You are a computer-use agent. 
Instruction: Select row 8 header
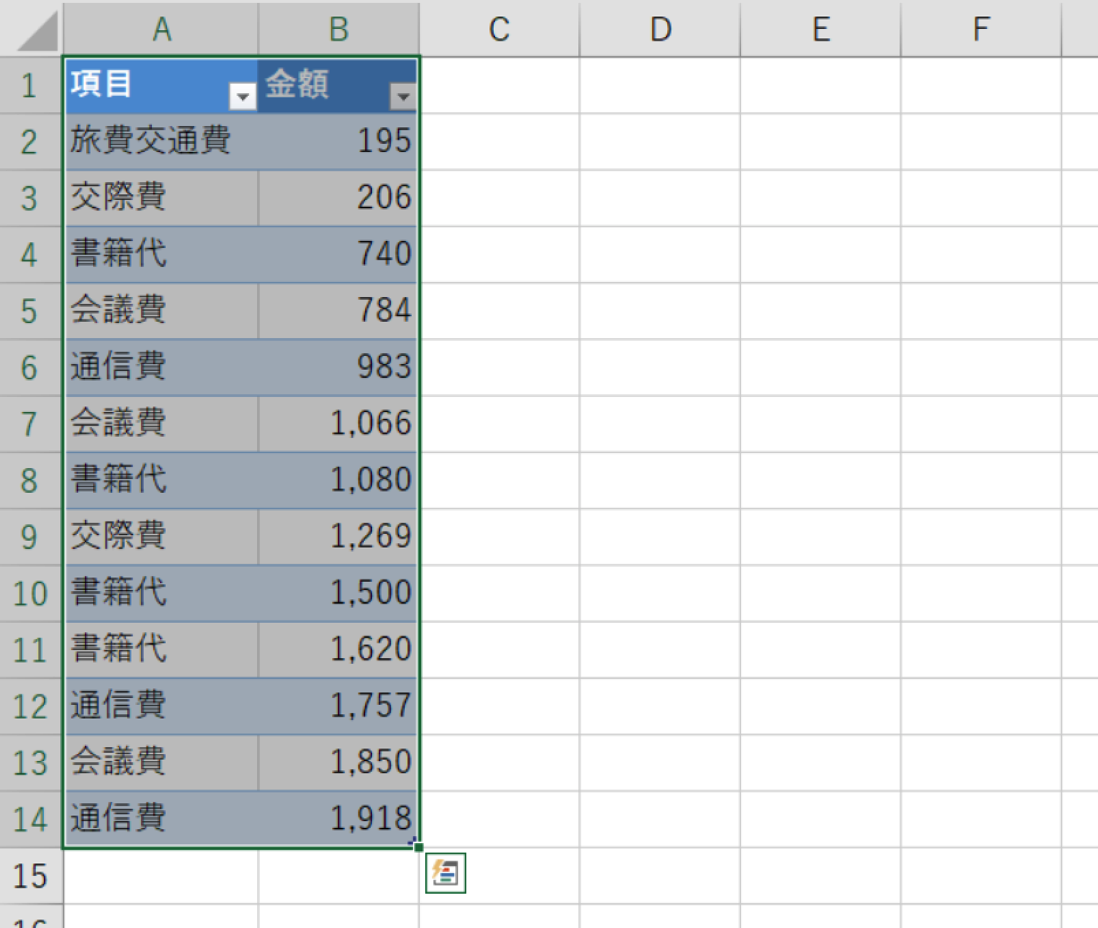pos(30,481)
